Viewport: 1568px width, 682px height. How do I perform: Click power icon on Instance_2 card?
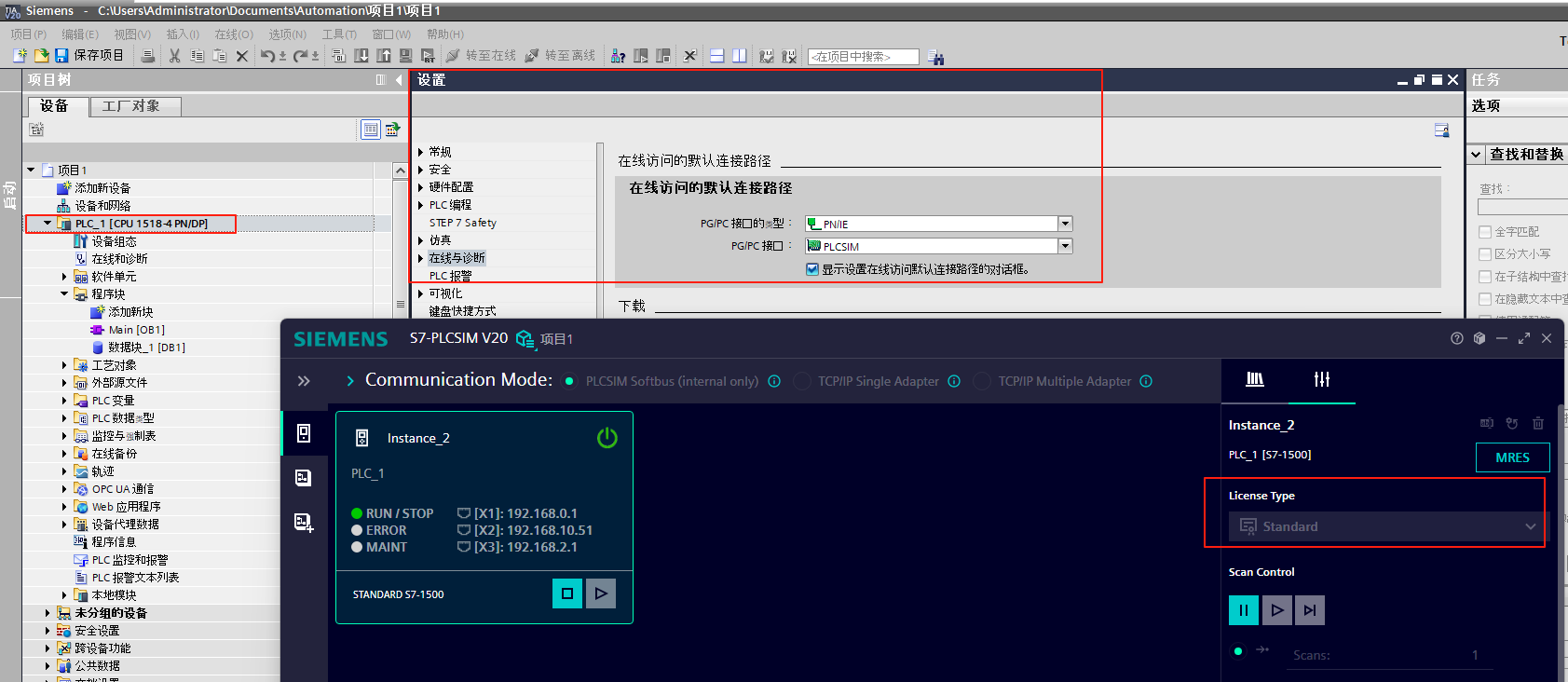tap(607, 438)
